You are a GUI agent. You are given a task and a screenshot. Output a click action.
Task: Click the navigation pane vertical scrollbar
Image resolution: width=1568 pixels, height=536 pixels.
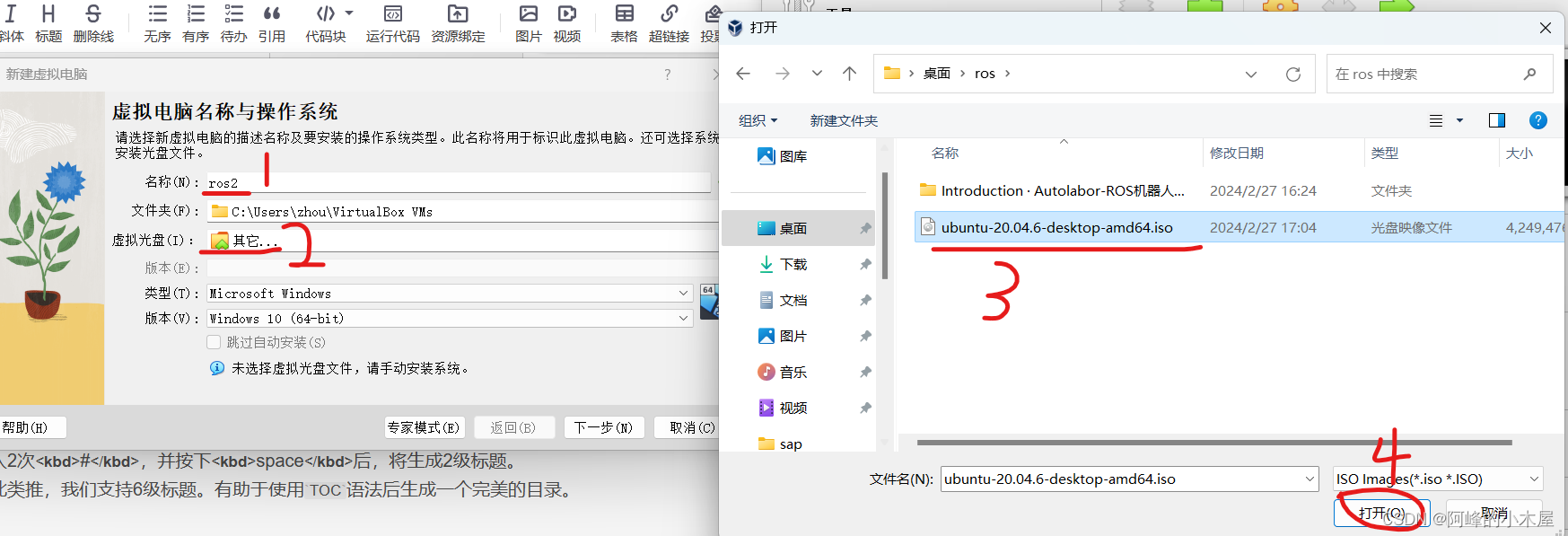[885, 226]
